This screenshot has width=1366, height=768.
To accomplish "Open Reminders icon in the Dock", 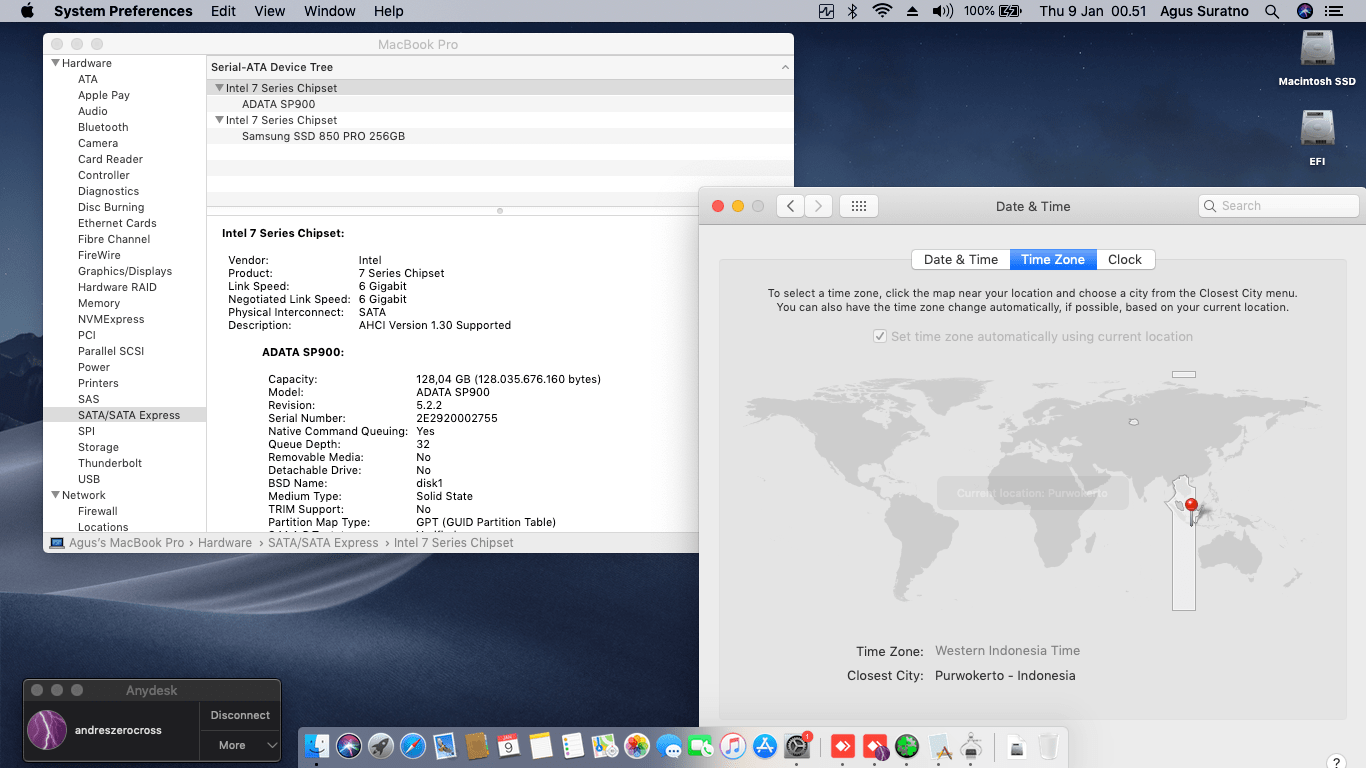I will click(x=573, y=746).
